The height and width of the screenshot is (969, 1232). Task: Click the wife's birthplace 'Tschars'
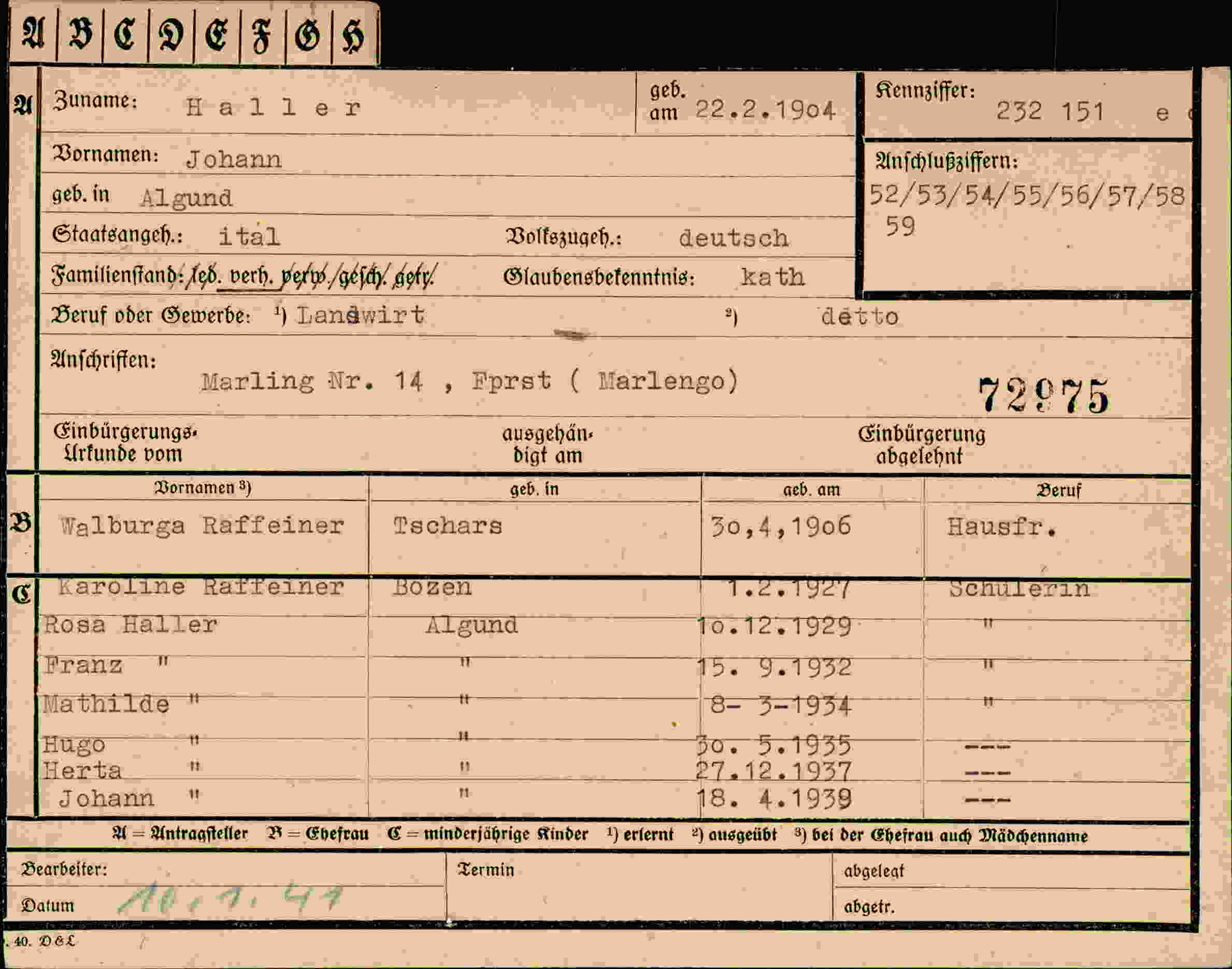click(x=448, y=526)
